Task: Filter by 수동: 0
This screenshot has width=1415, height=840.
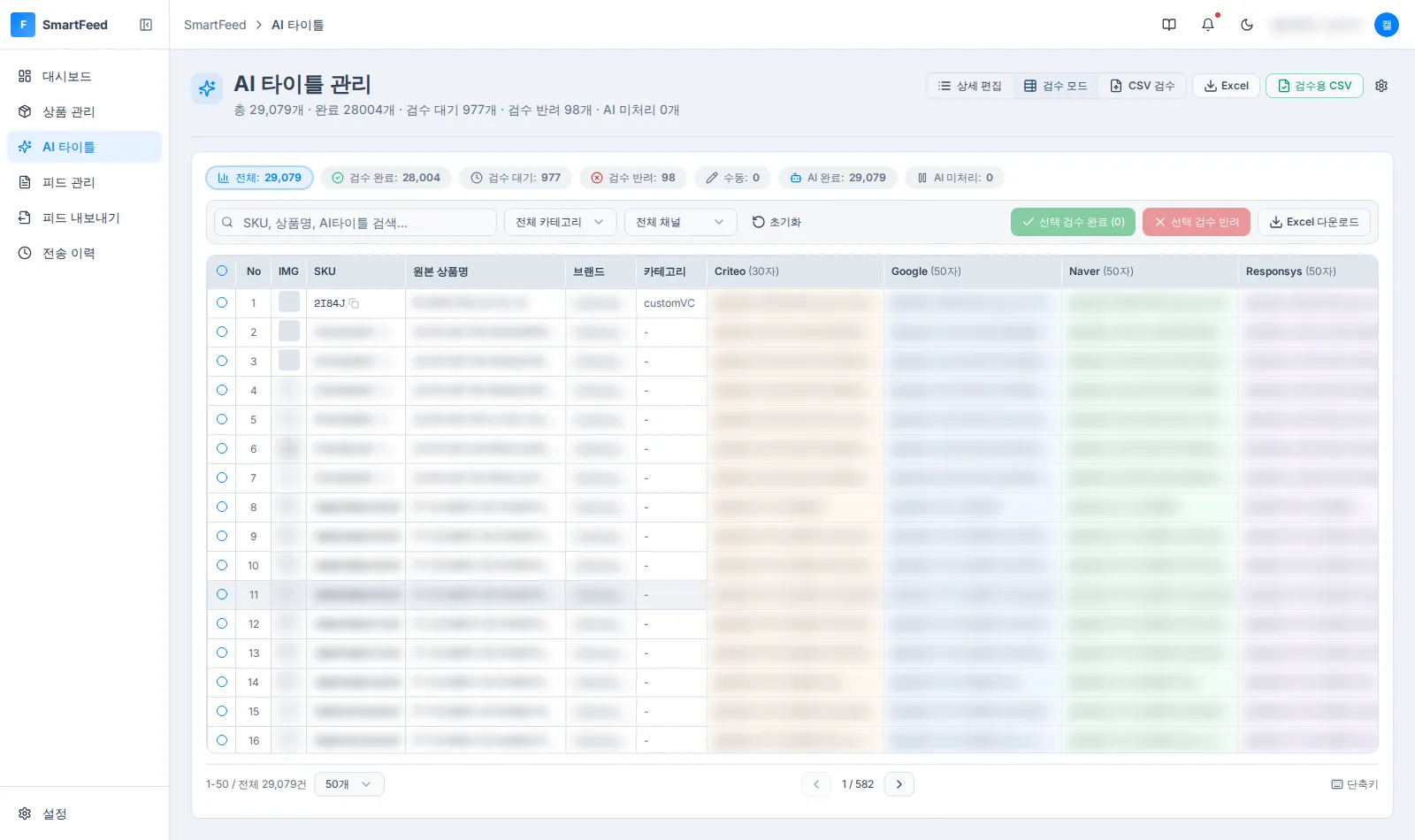Action: (x=732, y=178)
